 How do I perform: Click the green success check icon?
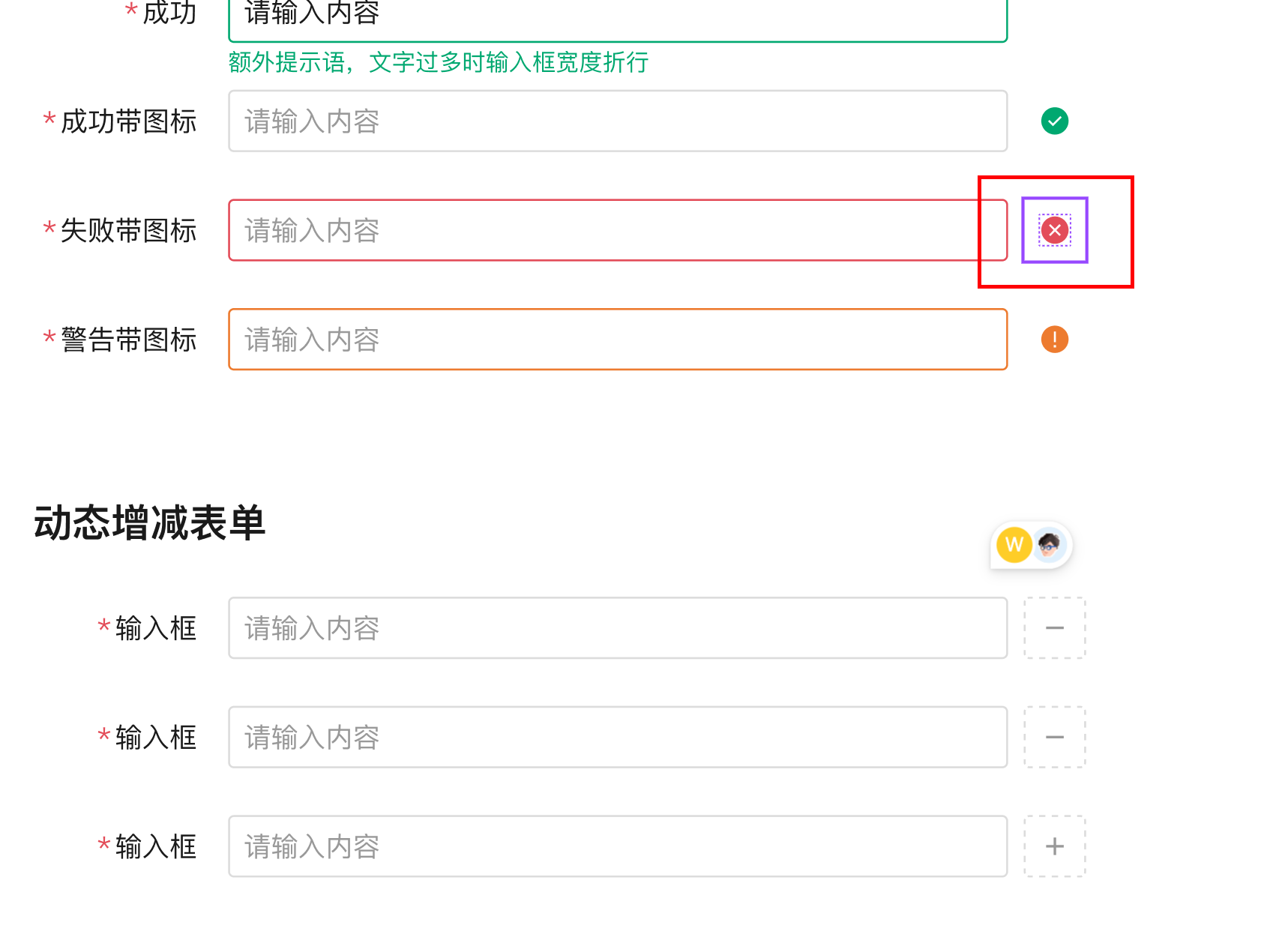[1054, 121]
